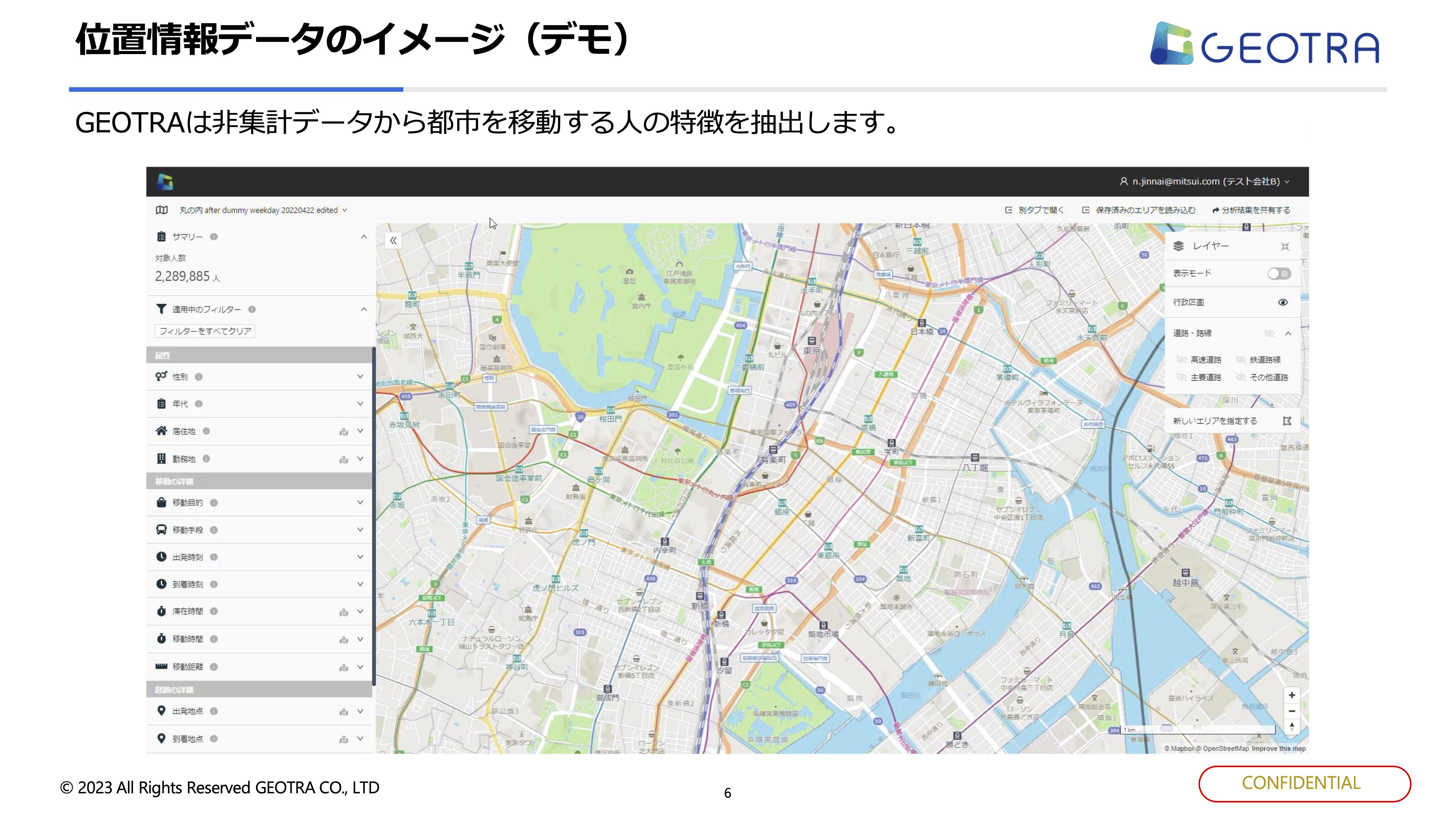This screenshot has height=819, width=1456.
Task: Toggle the 表示モード switch
Action: [x=1279, y=274]
